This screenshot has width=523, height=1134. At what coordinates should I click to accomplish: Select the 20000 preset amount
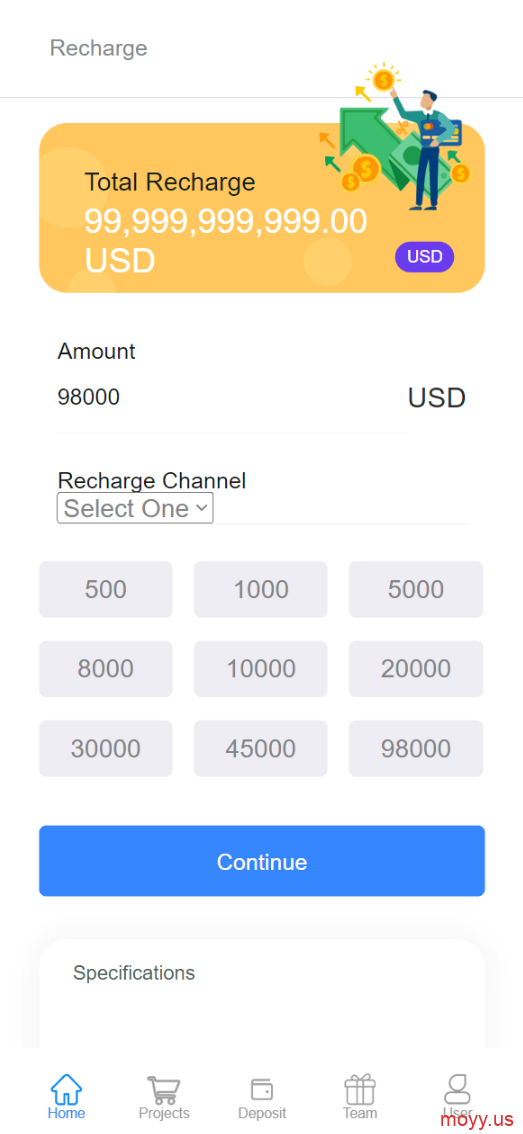416,669
